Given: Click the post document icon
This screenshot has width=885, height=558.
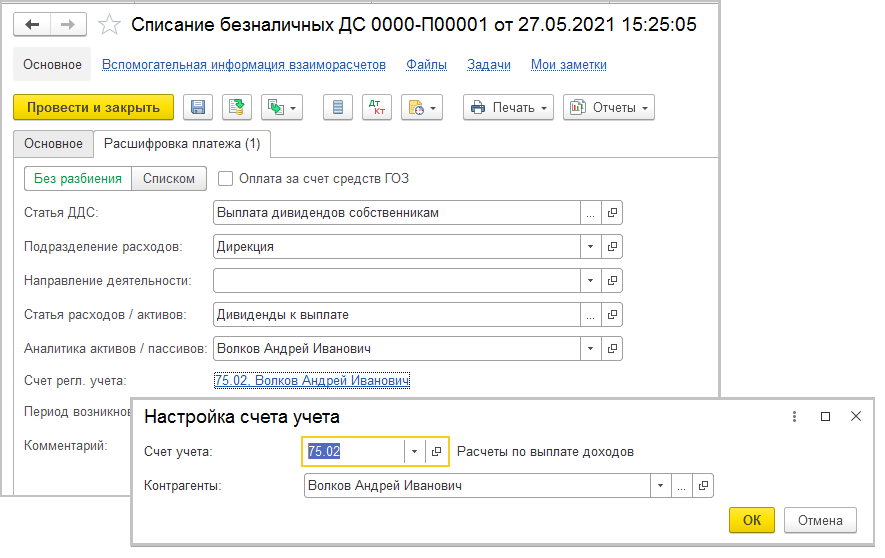Looking at the screenshot, I should (x=237, y=107).
